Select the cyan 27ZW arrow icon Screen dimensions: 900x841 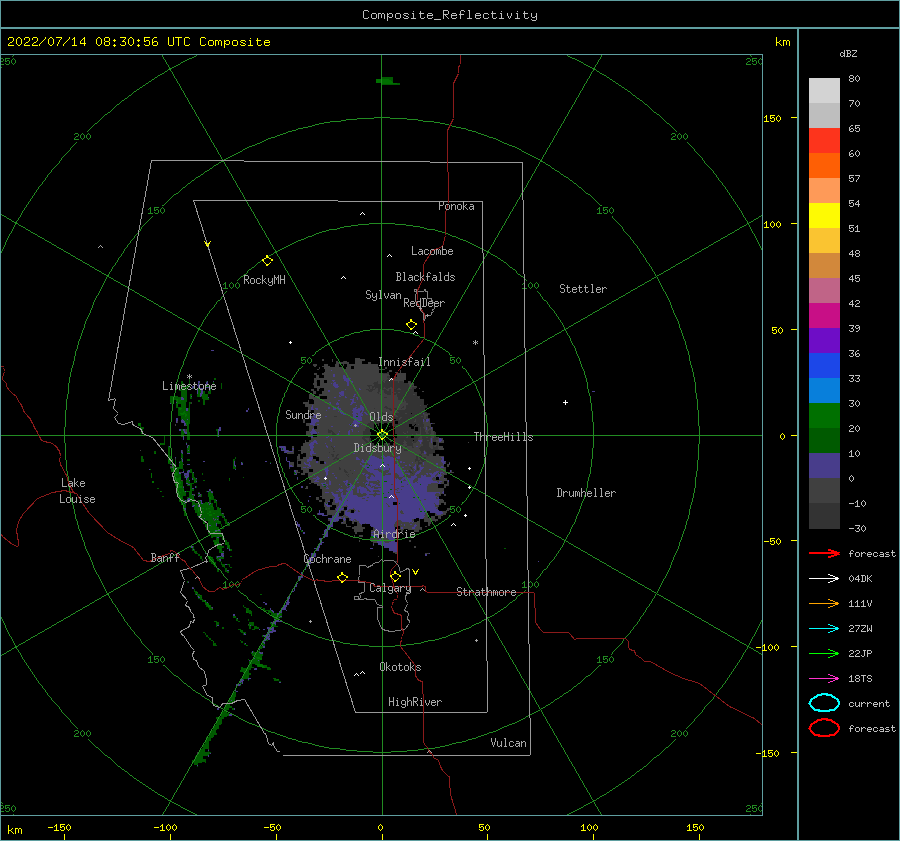(824, 629)
